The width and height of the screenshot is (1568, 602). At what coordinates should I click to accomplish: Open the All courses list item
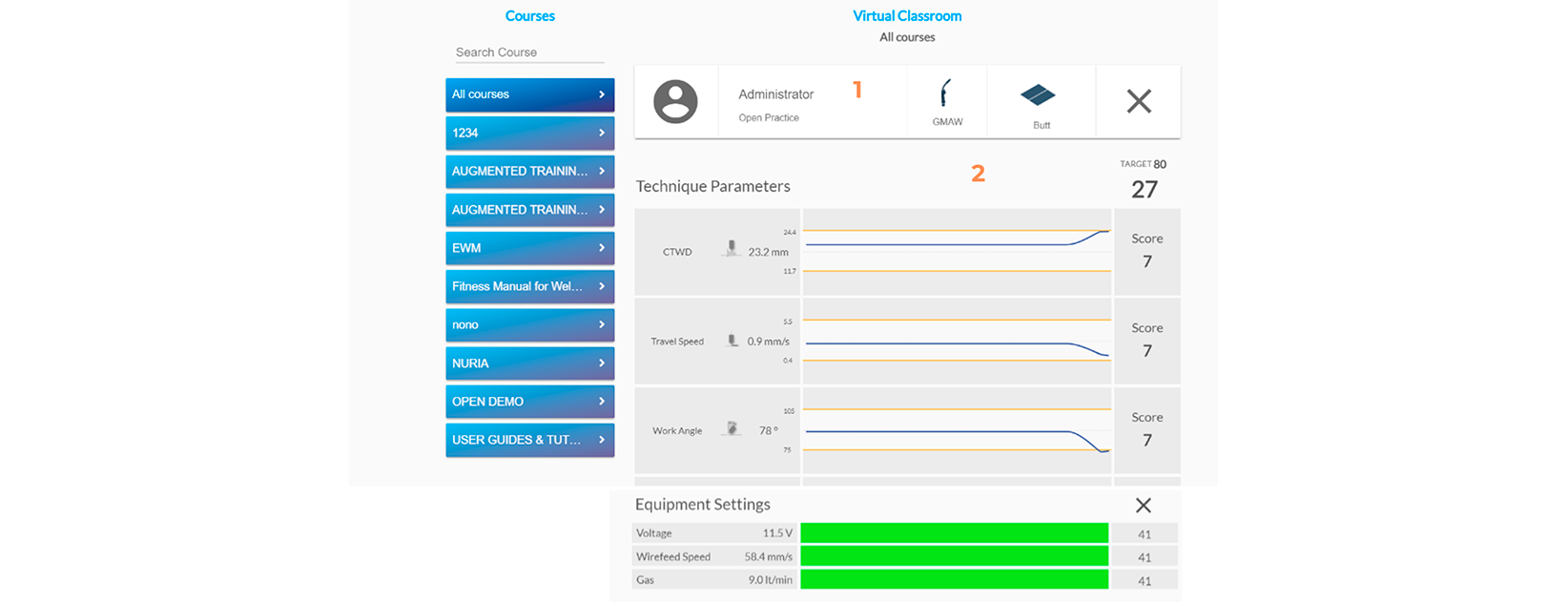529,94
